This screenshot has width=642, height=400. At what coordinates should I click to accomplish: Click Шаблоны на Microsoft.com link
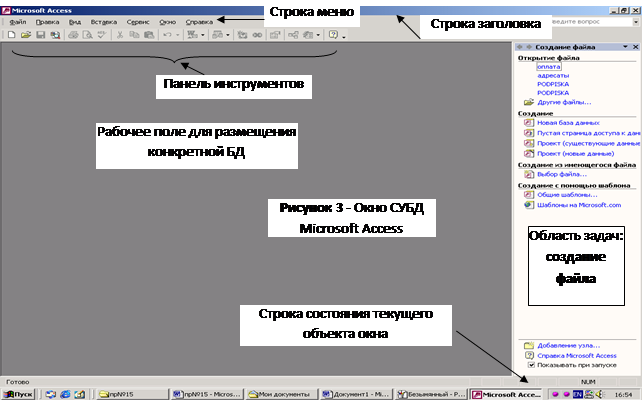tap(579, 205)
